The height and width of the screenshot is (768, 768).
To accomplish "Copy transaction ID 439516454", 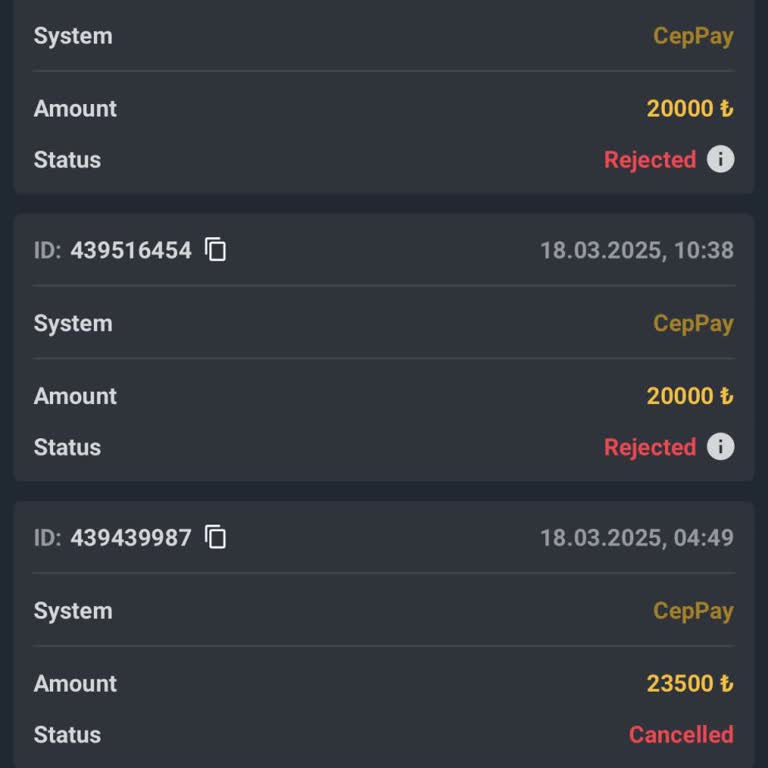I will (216, 250).
